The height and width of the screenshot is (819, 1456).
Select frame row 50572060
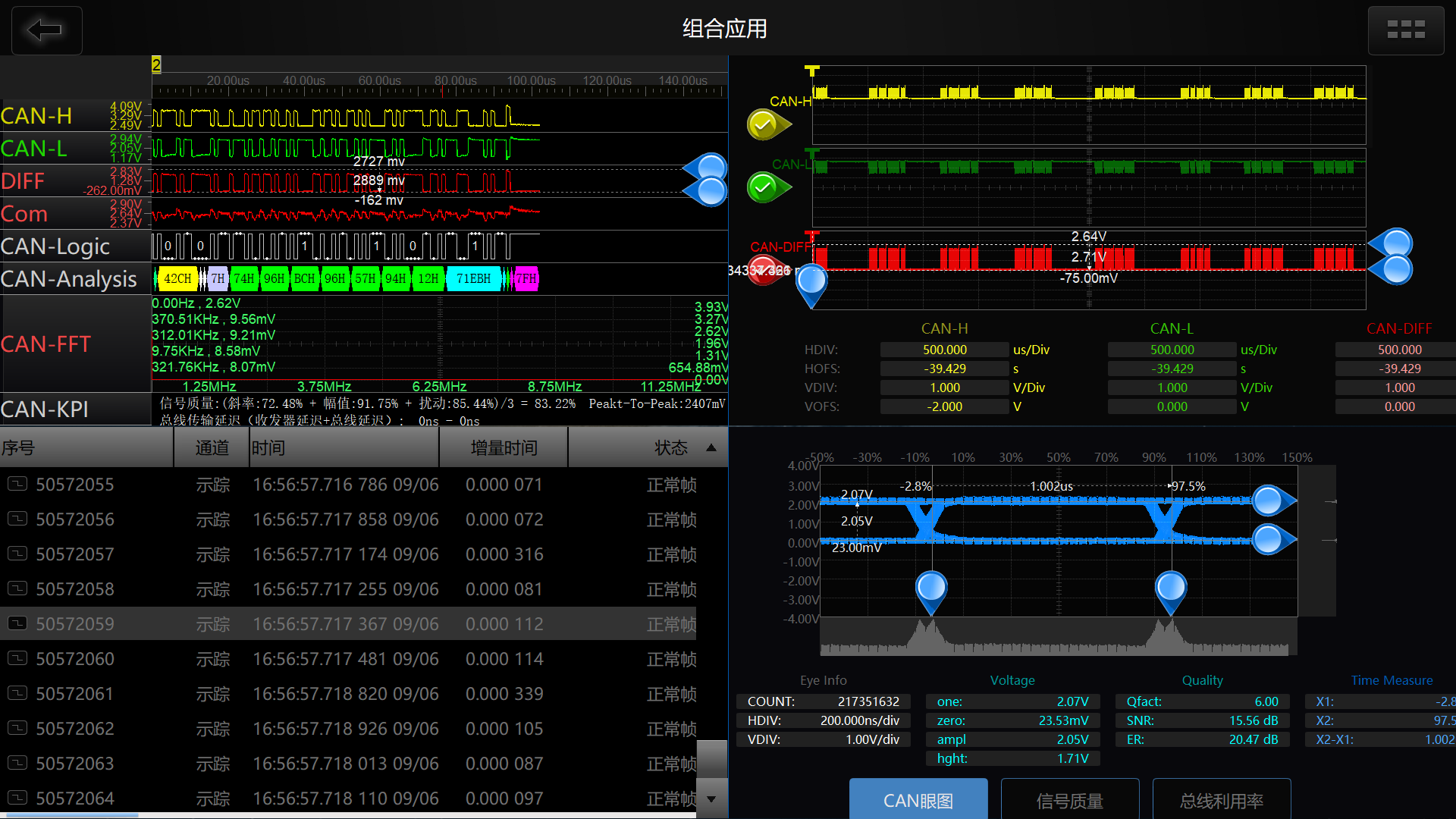[x=348, y=659]
